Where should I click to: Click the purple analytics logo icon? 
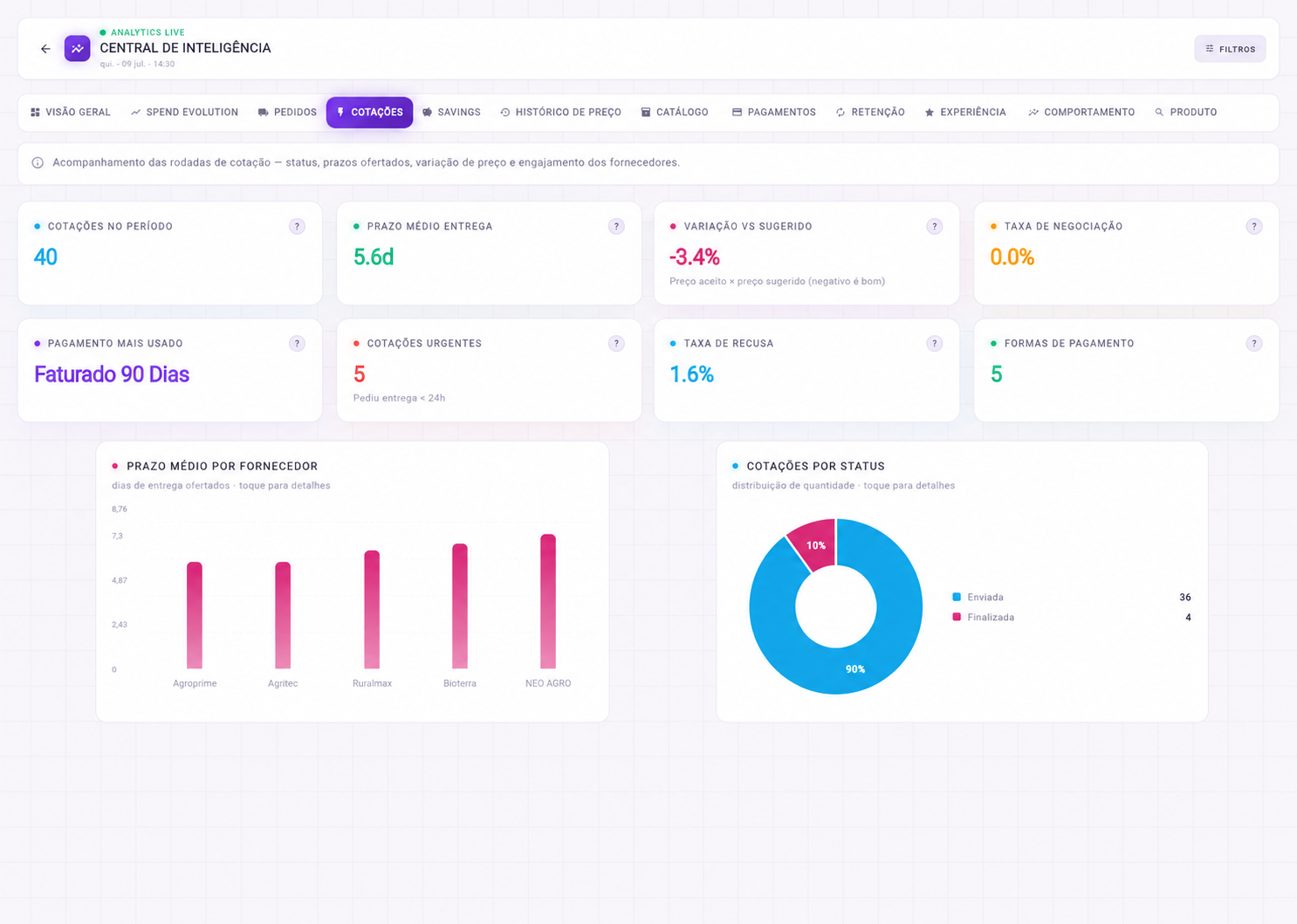[78, 49]
